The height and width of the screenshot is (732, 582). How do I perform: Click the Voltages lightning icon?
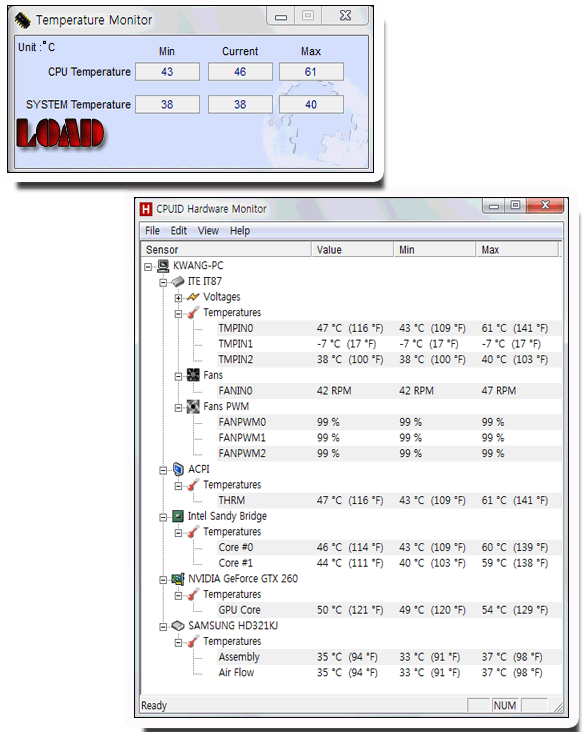tap(193, 297)
